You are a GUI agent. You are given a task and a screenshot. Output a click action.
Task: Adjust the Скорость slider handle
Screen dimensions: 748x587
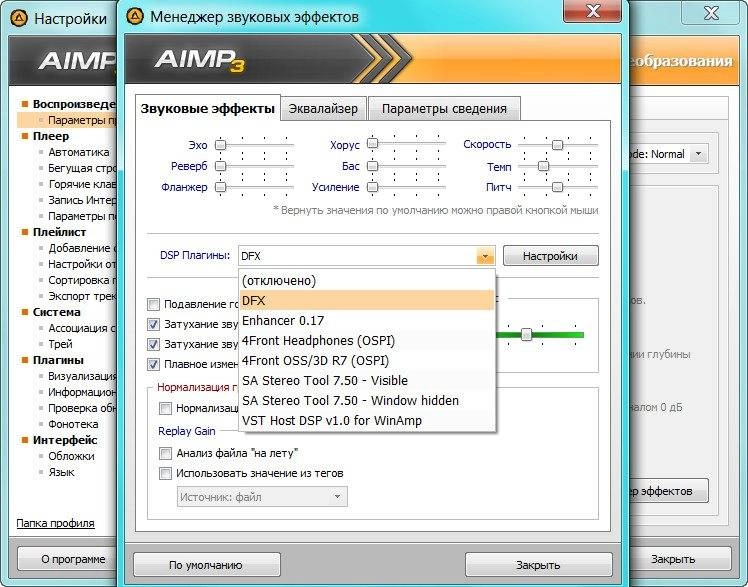557,144
